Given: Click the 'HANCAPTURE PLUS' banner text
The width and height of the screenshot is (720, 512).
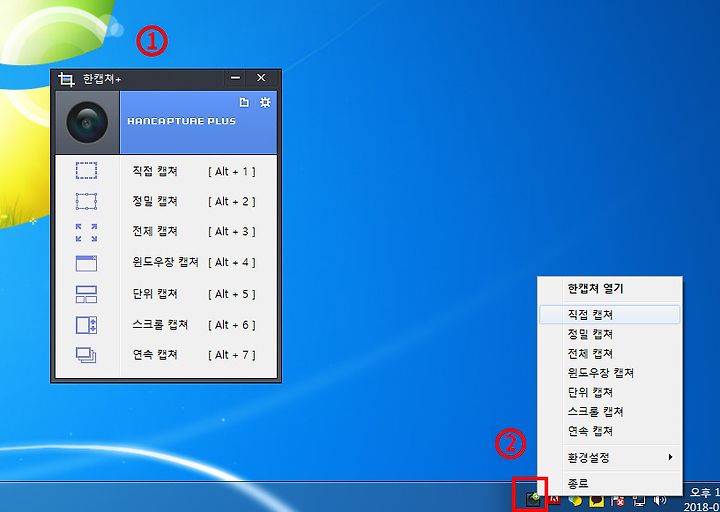Looking at the screenshot, I should (x=181, y=121).
